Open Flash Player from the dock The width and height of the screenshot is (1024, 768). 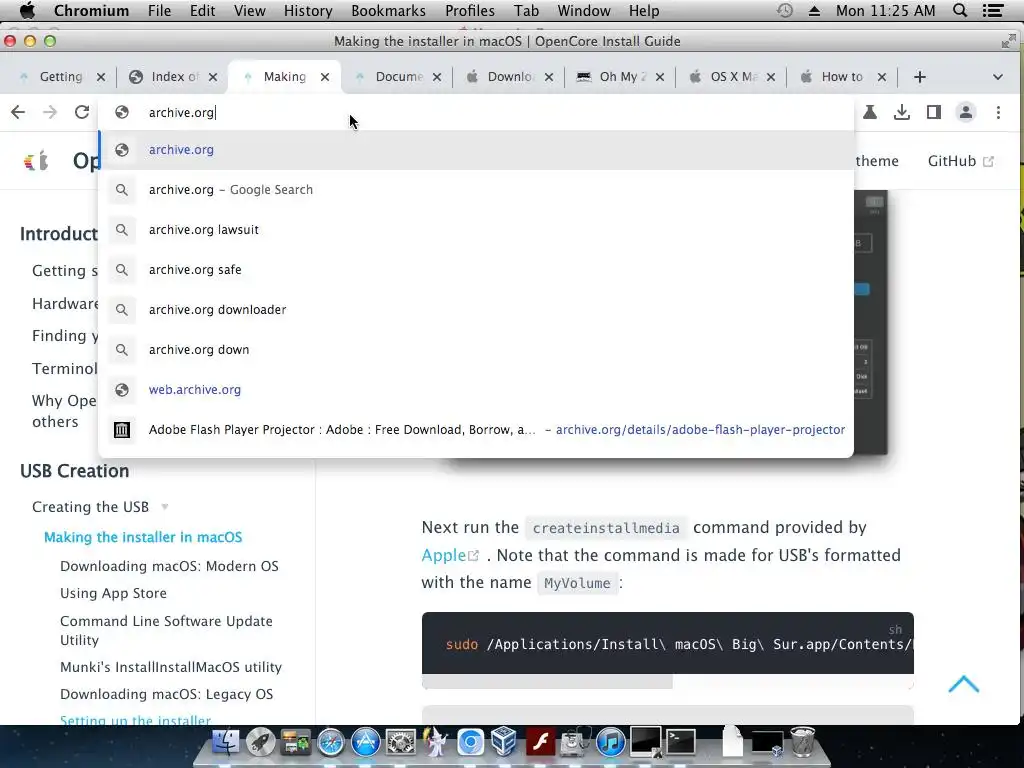tap(540, 743)
